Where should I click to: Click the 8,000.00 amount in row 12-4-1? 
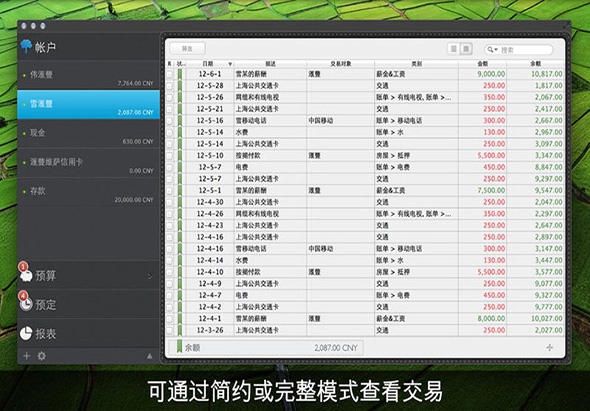click(x=491, y=318)
